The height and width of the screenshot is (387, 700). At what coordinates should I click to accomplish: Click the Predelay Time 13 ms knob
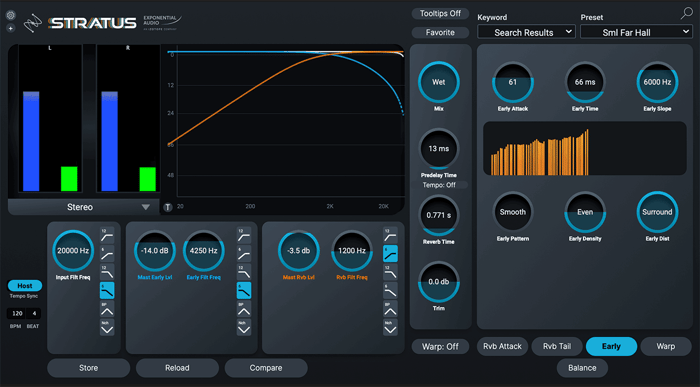pos(438,149)
